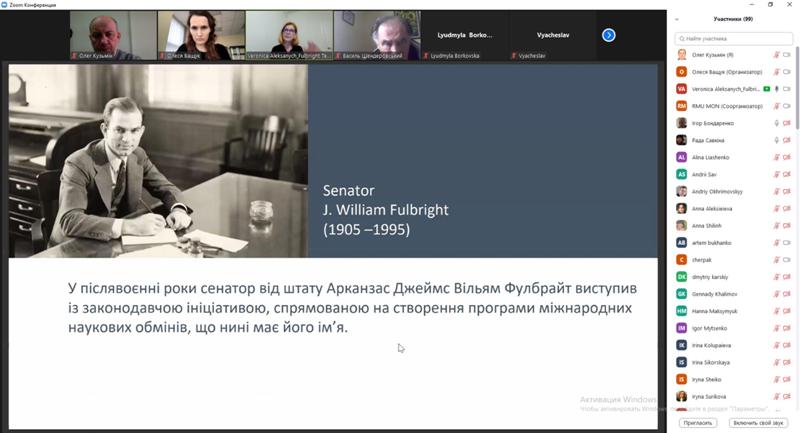The image size is (800, 433).
Task: Click camera icon for Олеся Ващук row
Action: click(x=787, y=72)
